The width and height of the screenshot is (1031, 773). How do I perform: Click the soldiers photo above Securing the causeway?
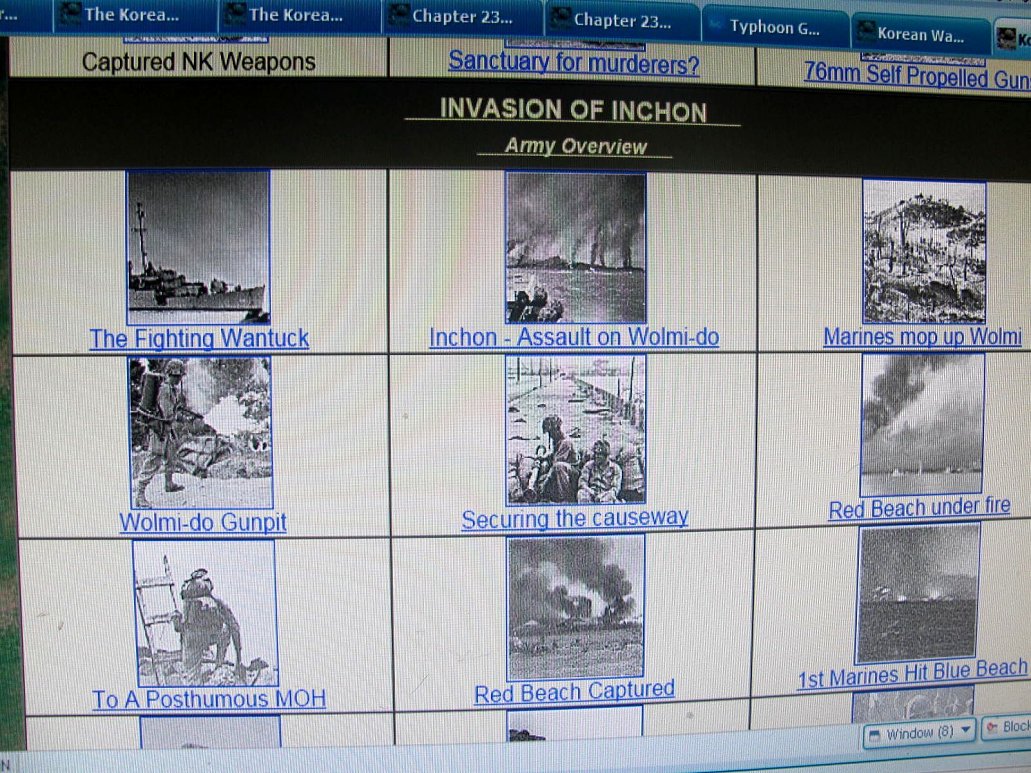[x=576, y=430]
